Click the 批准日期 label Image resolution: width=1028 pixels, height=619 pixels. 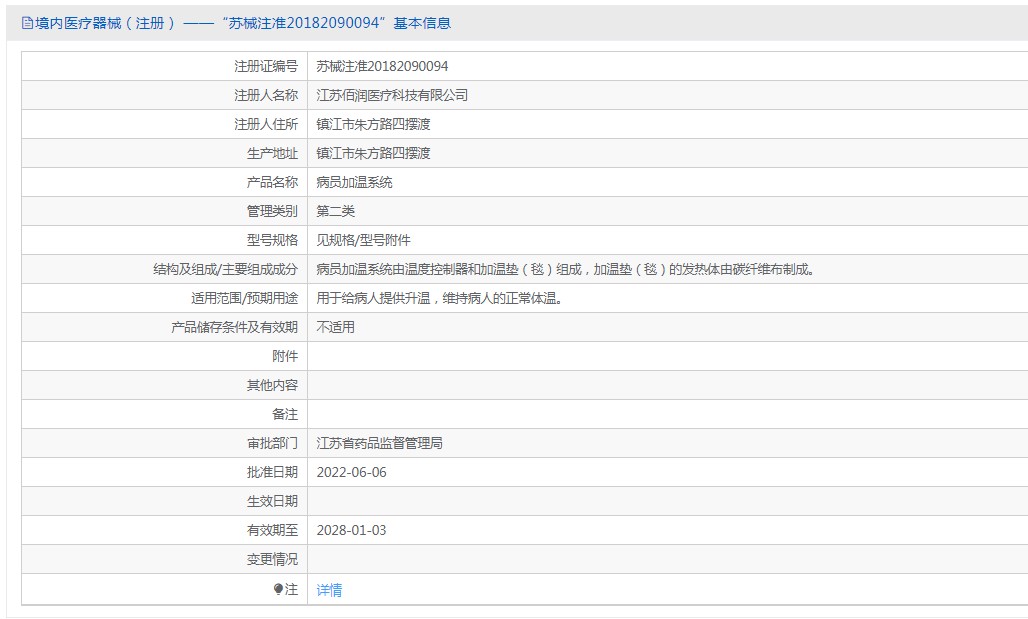[x=272, y=472]
